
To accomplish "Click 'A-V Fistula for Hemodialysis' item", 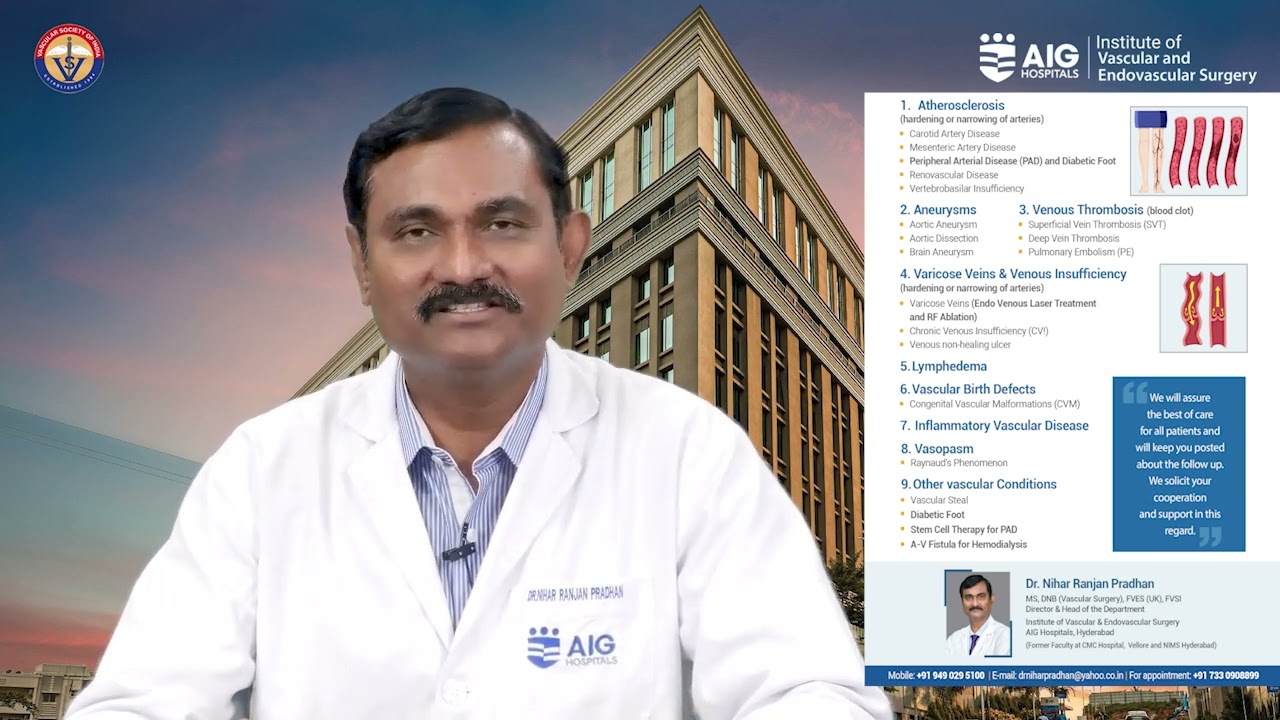I will [x=968, y=545].
